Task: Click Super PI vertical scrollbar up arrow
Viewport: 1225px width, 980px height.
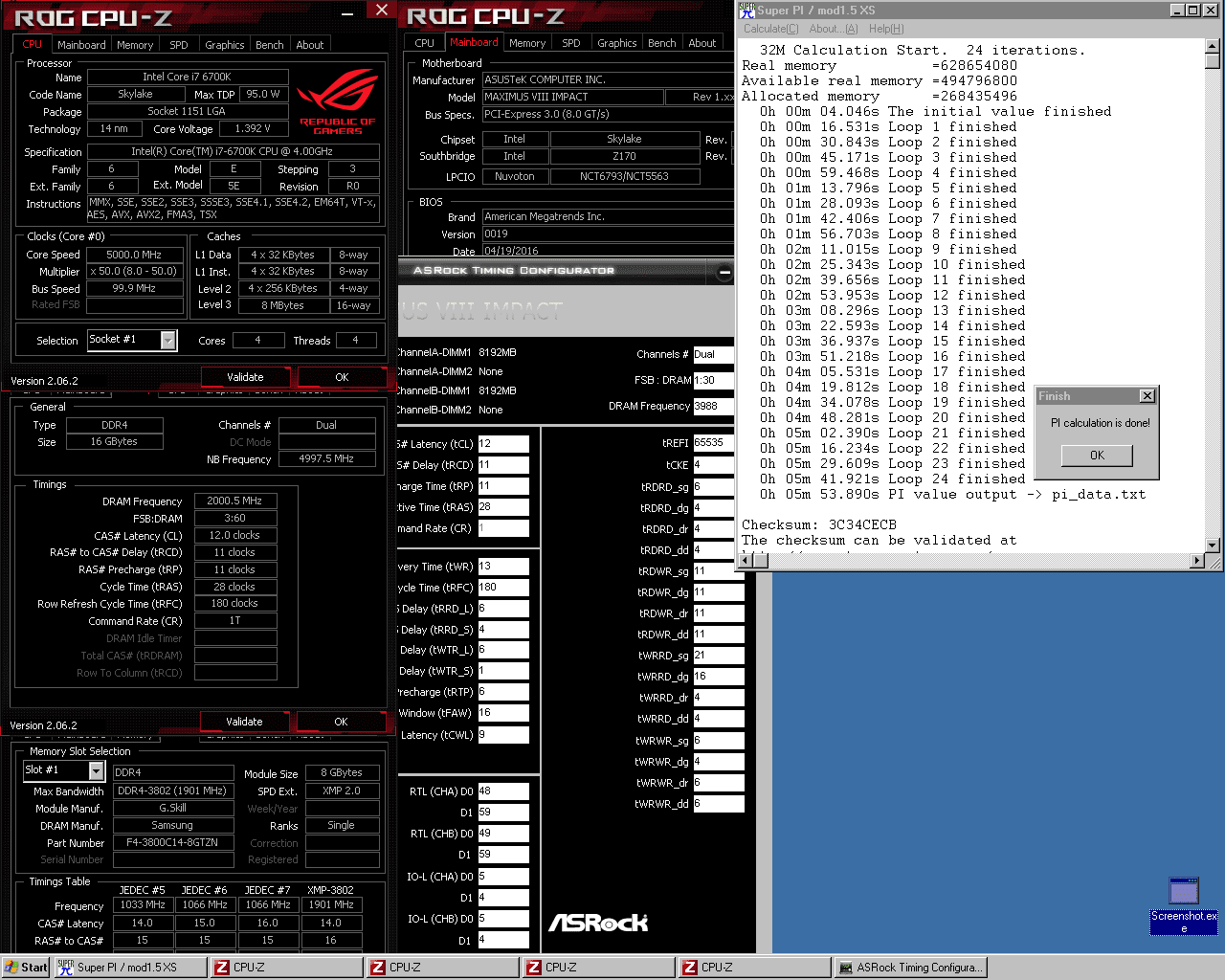Action: point(1213,46)
